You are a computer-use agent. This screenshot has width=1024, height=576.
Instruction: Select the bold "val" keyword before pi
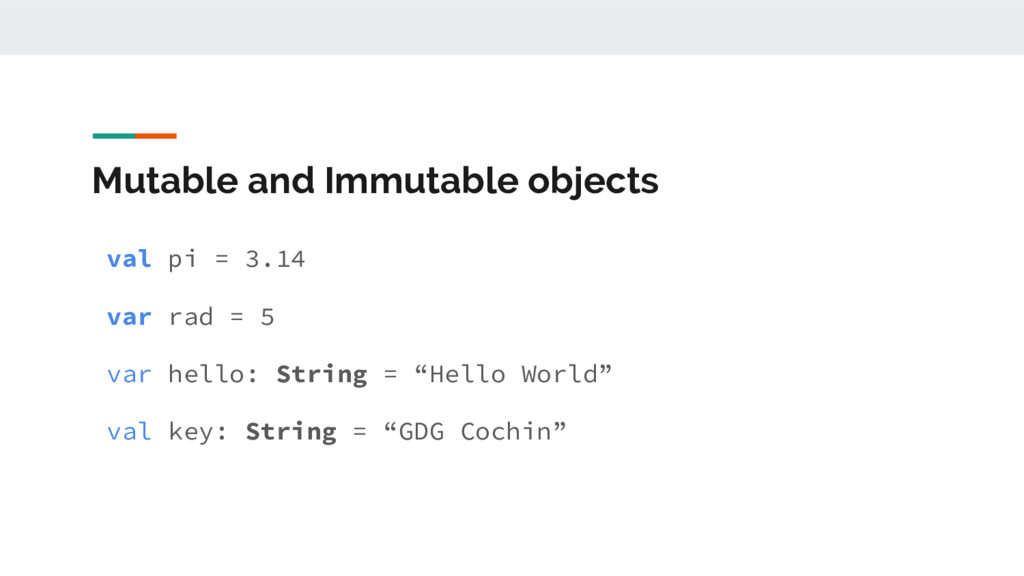tap(129, 260)
